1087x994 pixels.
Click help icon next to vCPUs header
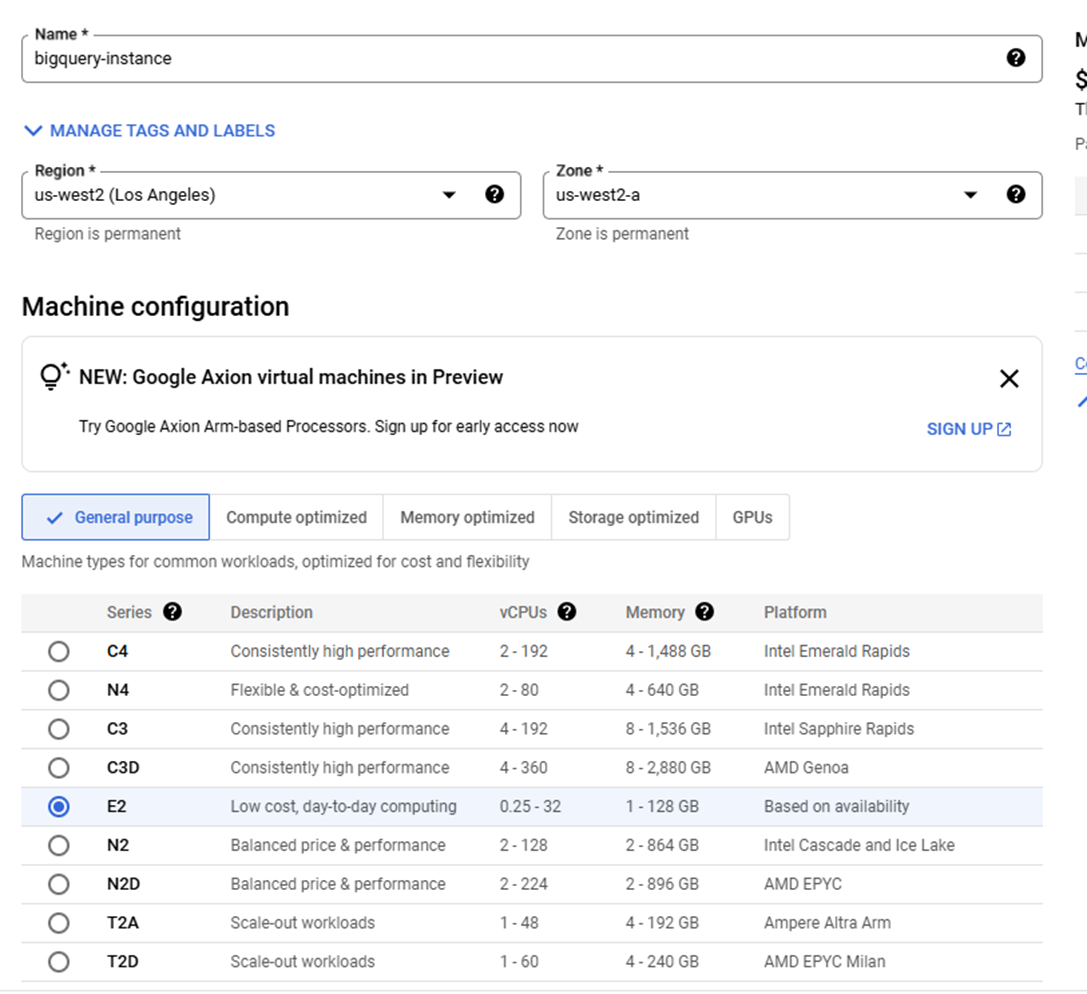[x=567, y=612]
